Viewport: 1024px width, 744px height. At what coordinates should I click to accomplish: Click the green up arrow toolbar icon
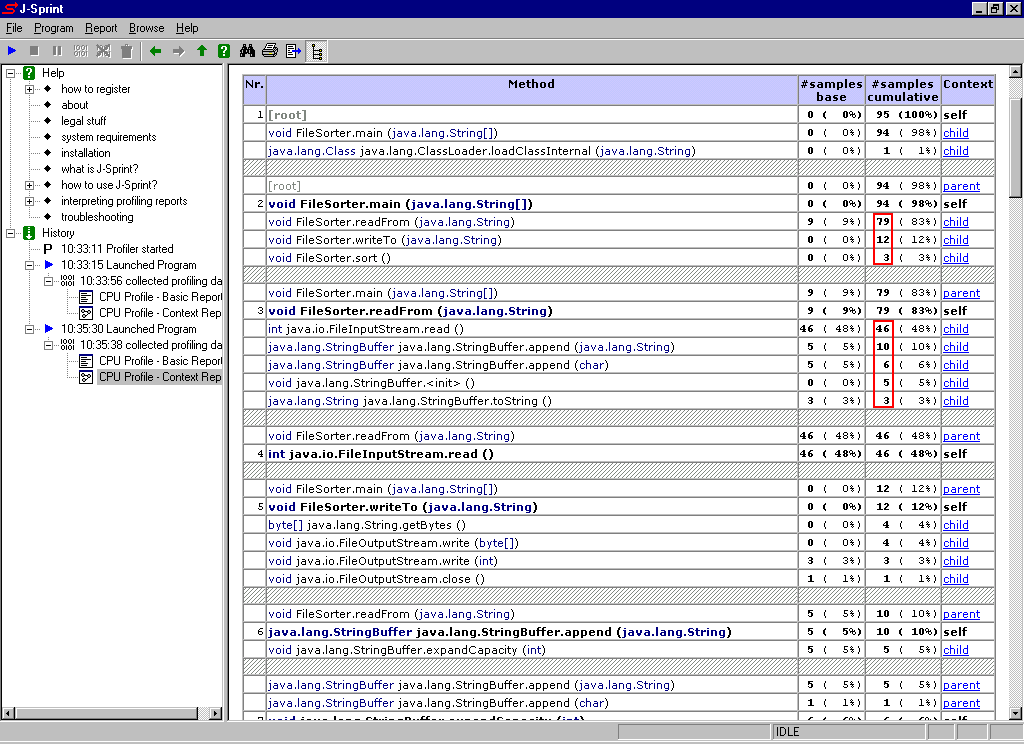point(202,51)
